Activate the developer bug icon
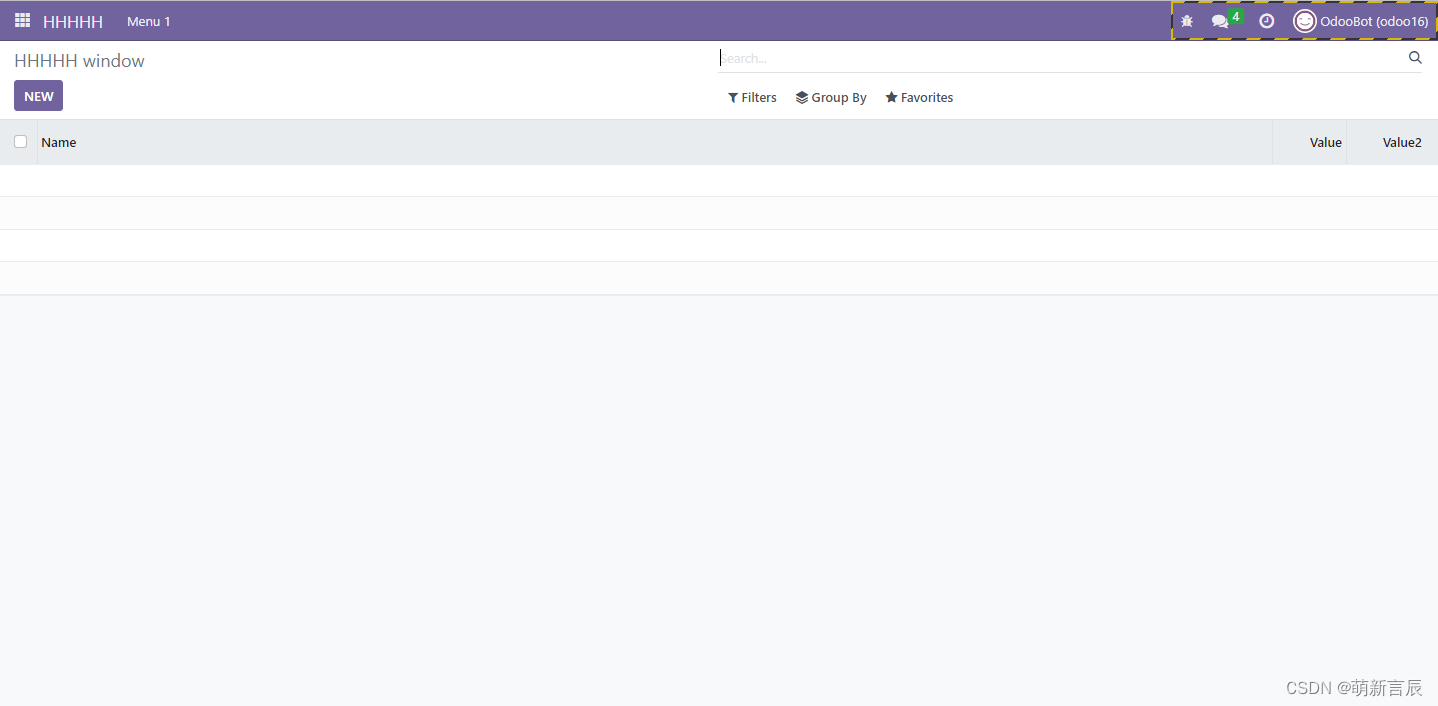Viewport: 1438px width, 706px height. click(x=1186, y=20)
